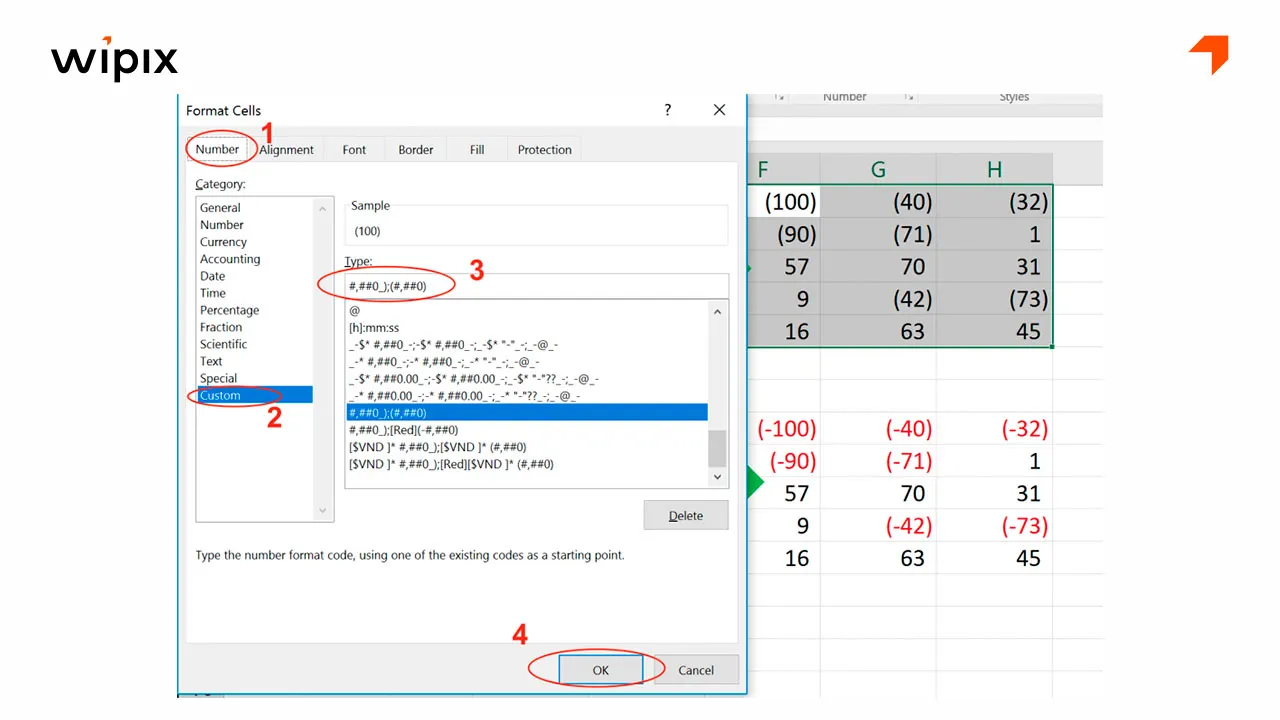
Task: Select the Custom category
Action: pyautogui.click(x=220, y=395)
